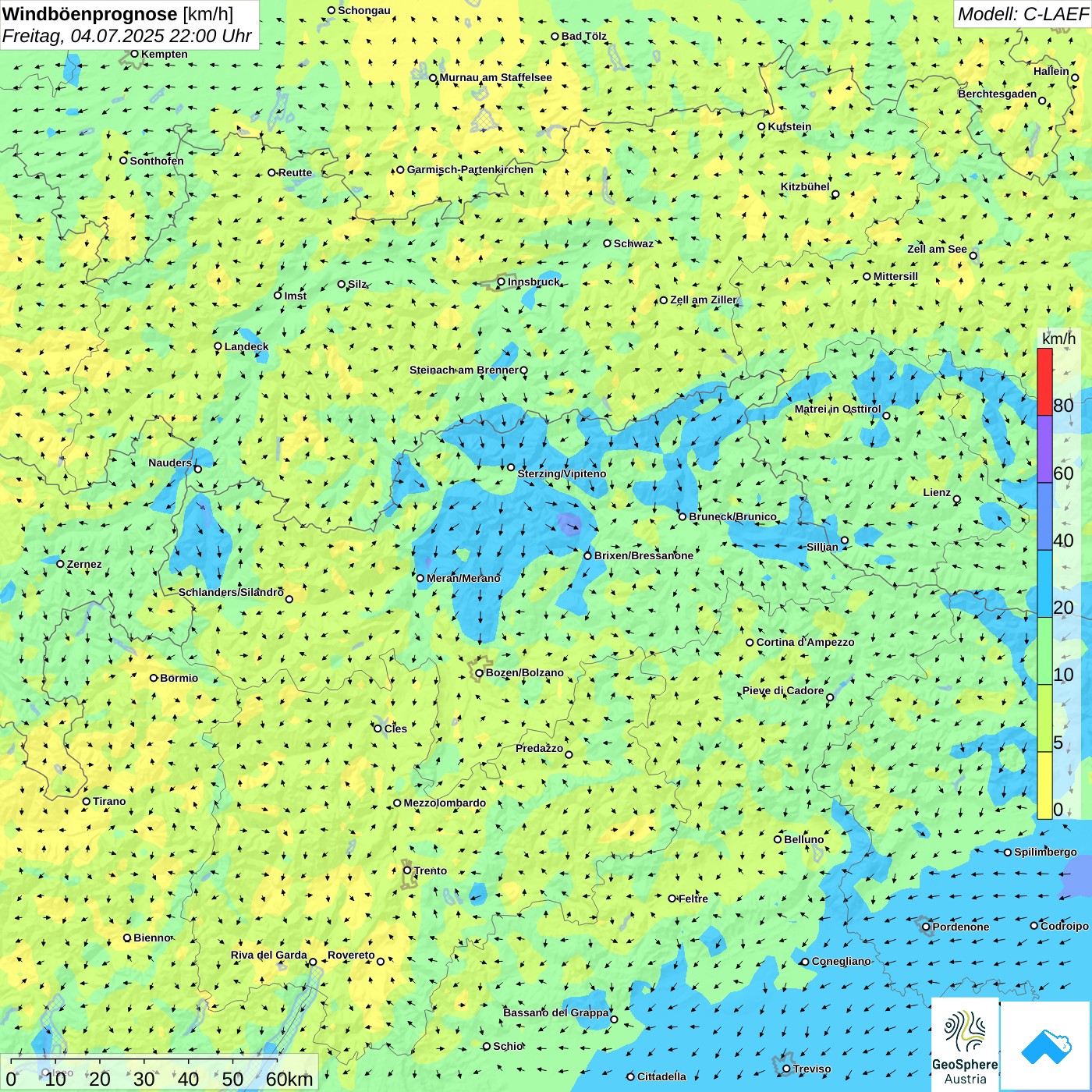This screenshot has width=1092, height=1092.
Task: Click the Bassano del Grappa label
Action: (556, 1012)
